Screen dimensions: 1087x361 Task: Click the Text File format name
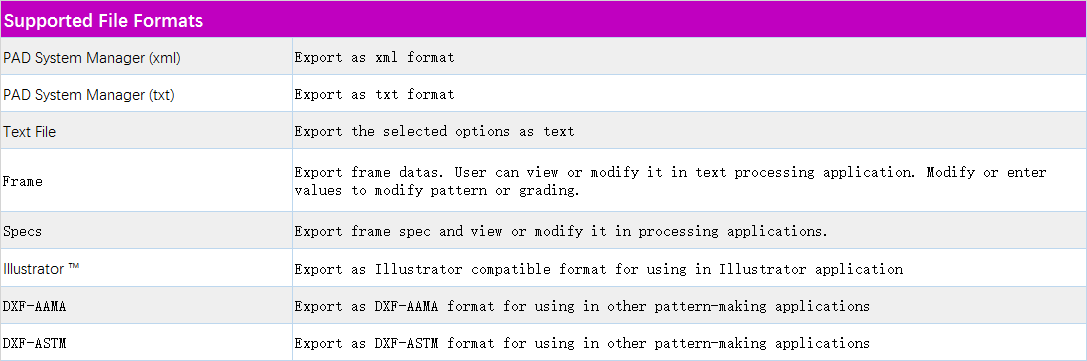[30, 132]
